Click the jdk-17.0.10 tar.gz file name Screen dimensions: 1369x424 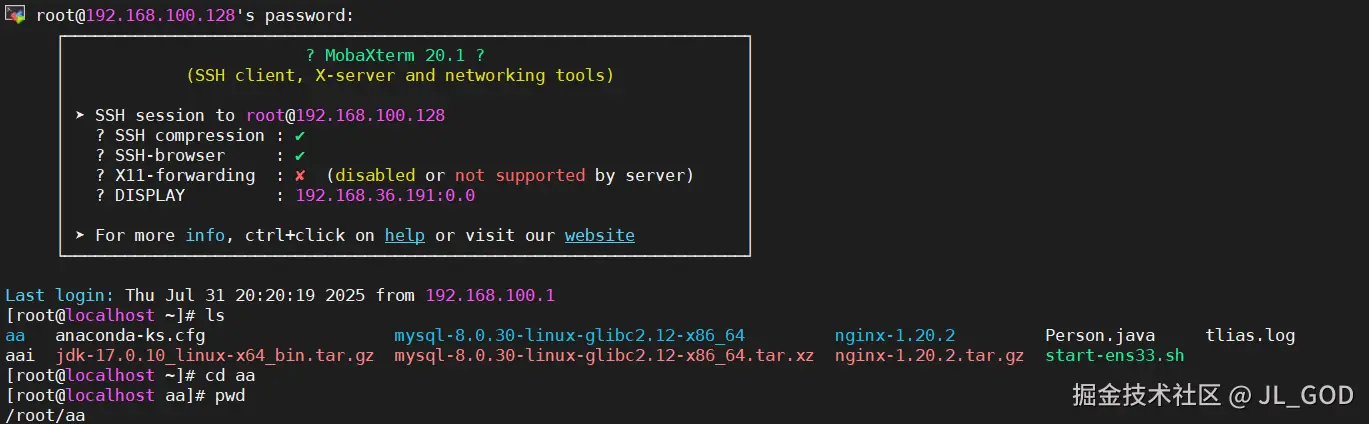[214, 355]
